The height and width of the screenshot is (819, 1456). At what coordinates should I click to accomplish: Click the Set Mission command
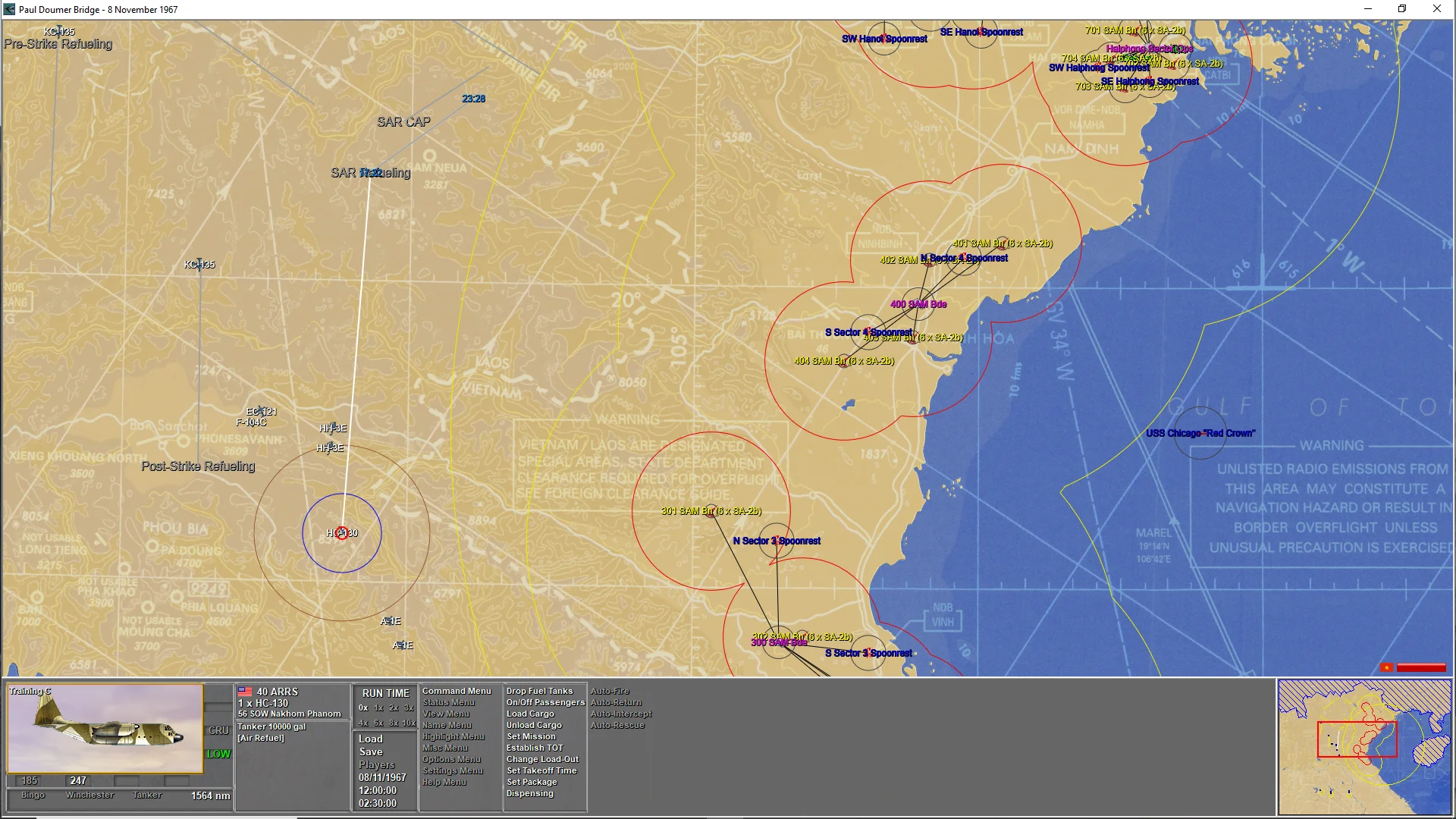[531, 736]
